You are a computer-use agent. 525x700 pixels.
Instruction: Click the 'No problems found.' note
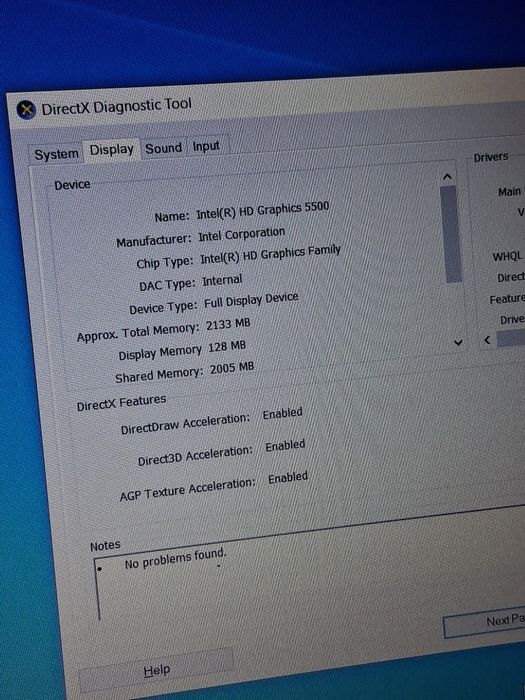[x=175, y=559]
